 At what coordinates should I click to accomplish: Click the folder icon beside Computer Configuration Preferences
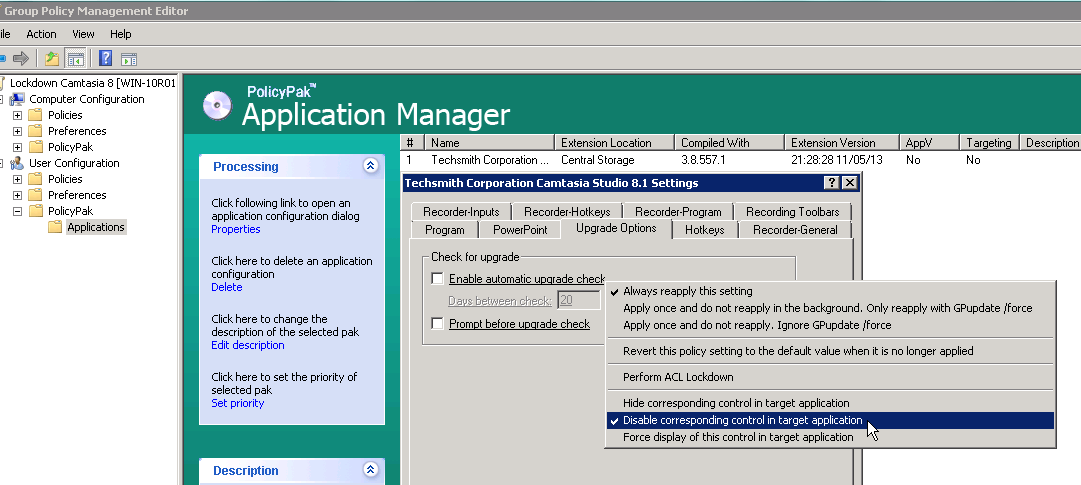35,131
